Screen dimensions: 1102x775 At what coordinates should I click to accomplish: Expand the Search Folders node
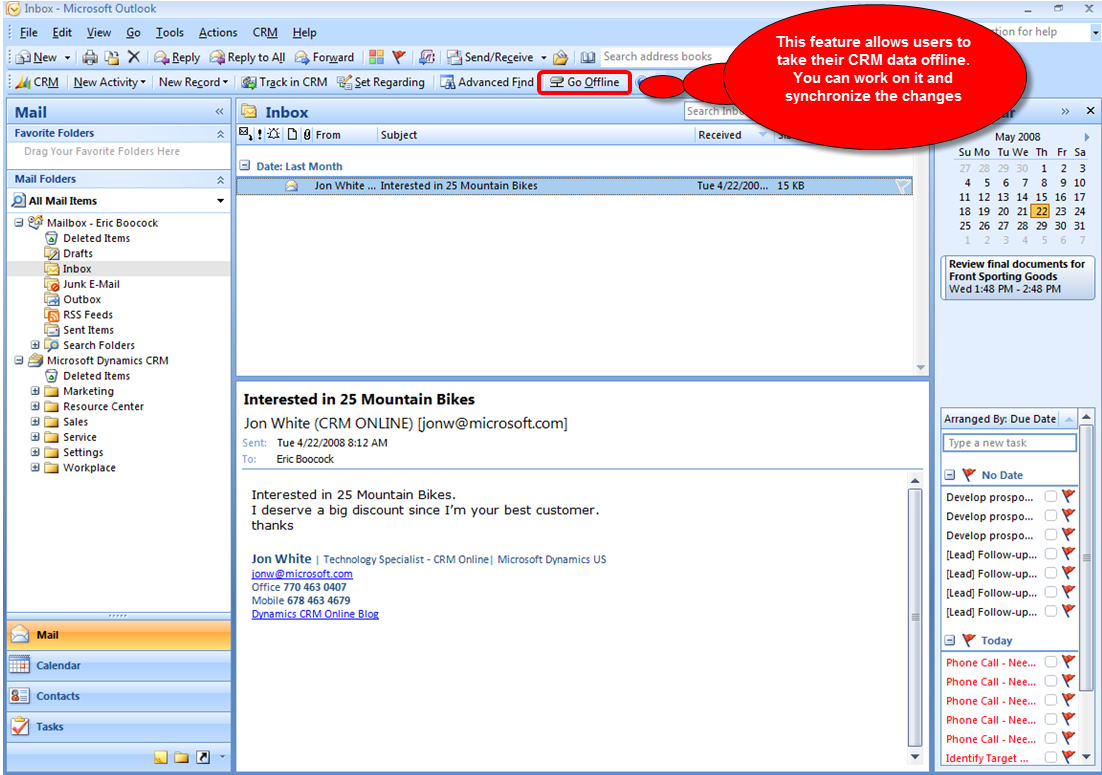(35, 345)
